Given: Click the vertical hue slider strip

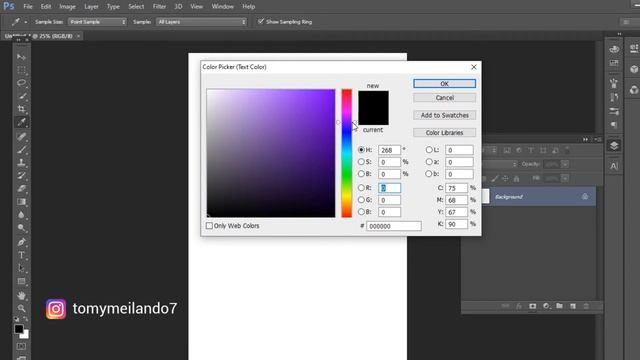Looking at the screenshot, I should click(x=347, y=153).
